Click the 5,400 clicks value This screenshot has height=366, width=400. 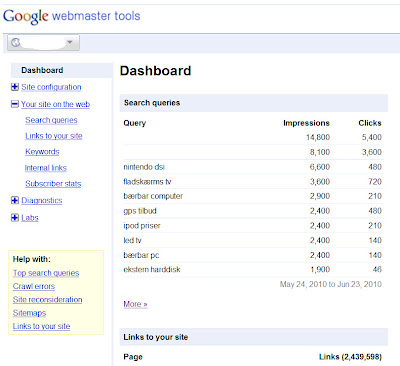(372, 137)
